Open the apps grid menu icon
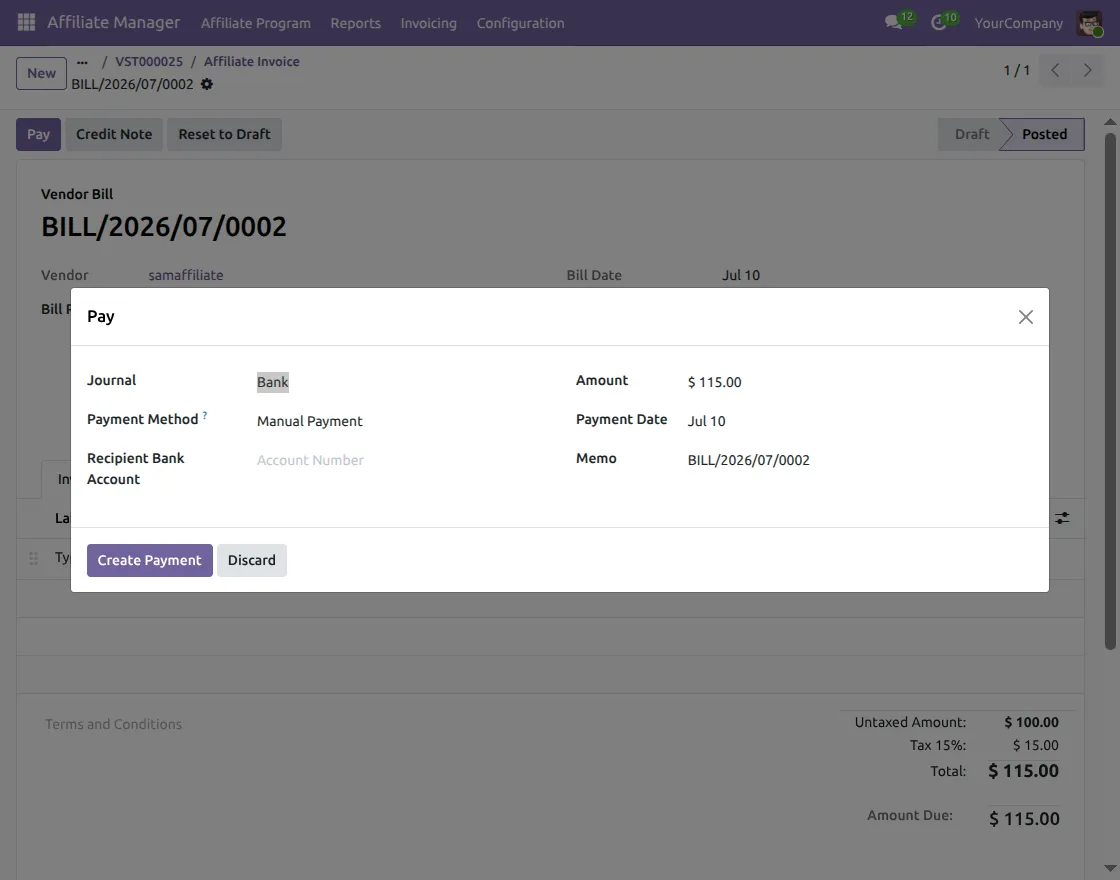Viewport: 1120px width, 880px height. tap(26, 23)
